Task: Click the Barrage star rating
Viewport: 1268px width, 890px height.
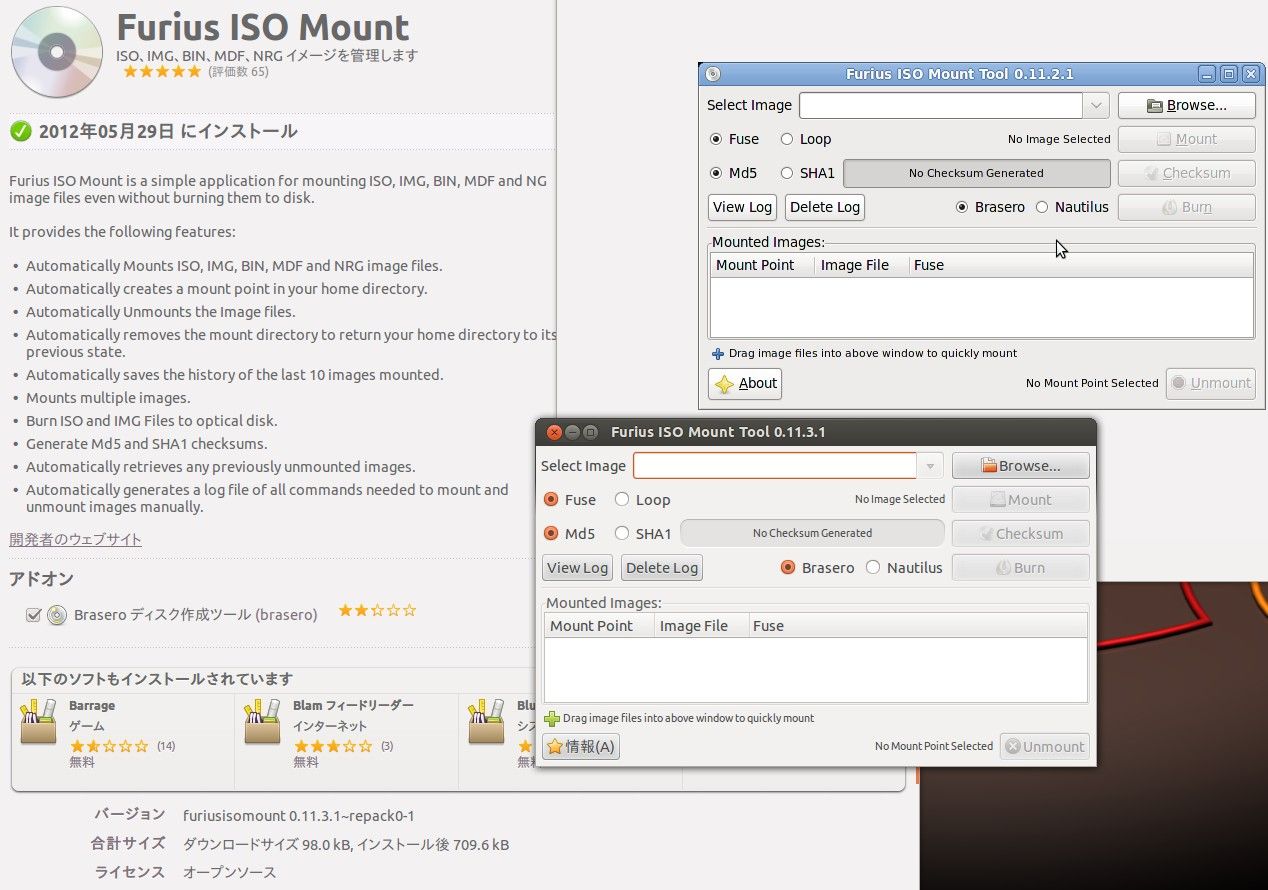Action: coord(109,746)
